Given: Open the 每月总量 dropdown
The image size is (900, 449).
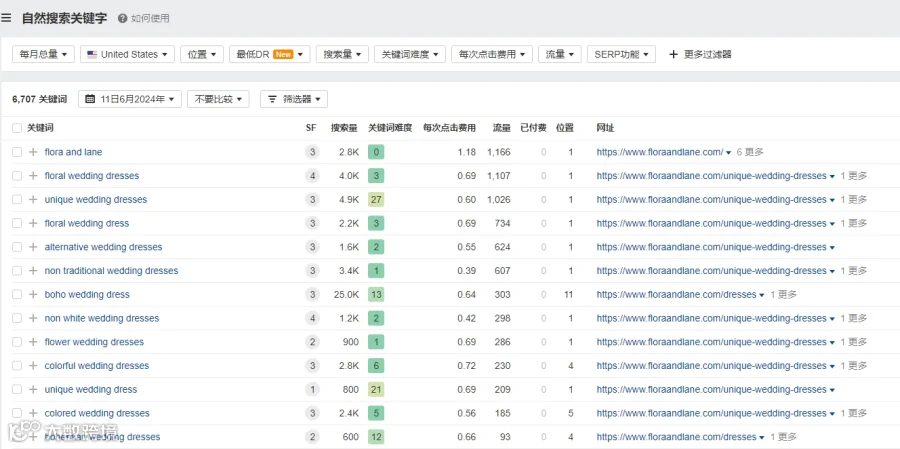Looking at the screenshot, I should click(43, 55).
